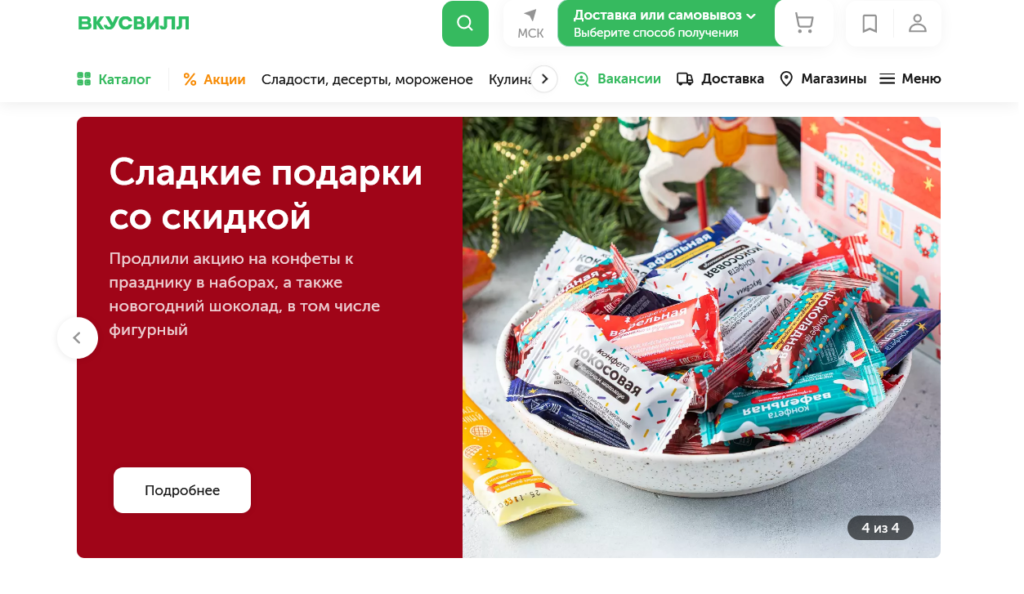Click the Подробнее button on banner
1024x594 pixels.
[x=183, y=492]
